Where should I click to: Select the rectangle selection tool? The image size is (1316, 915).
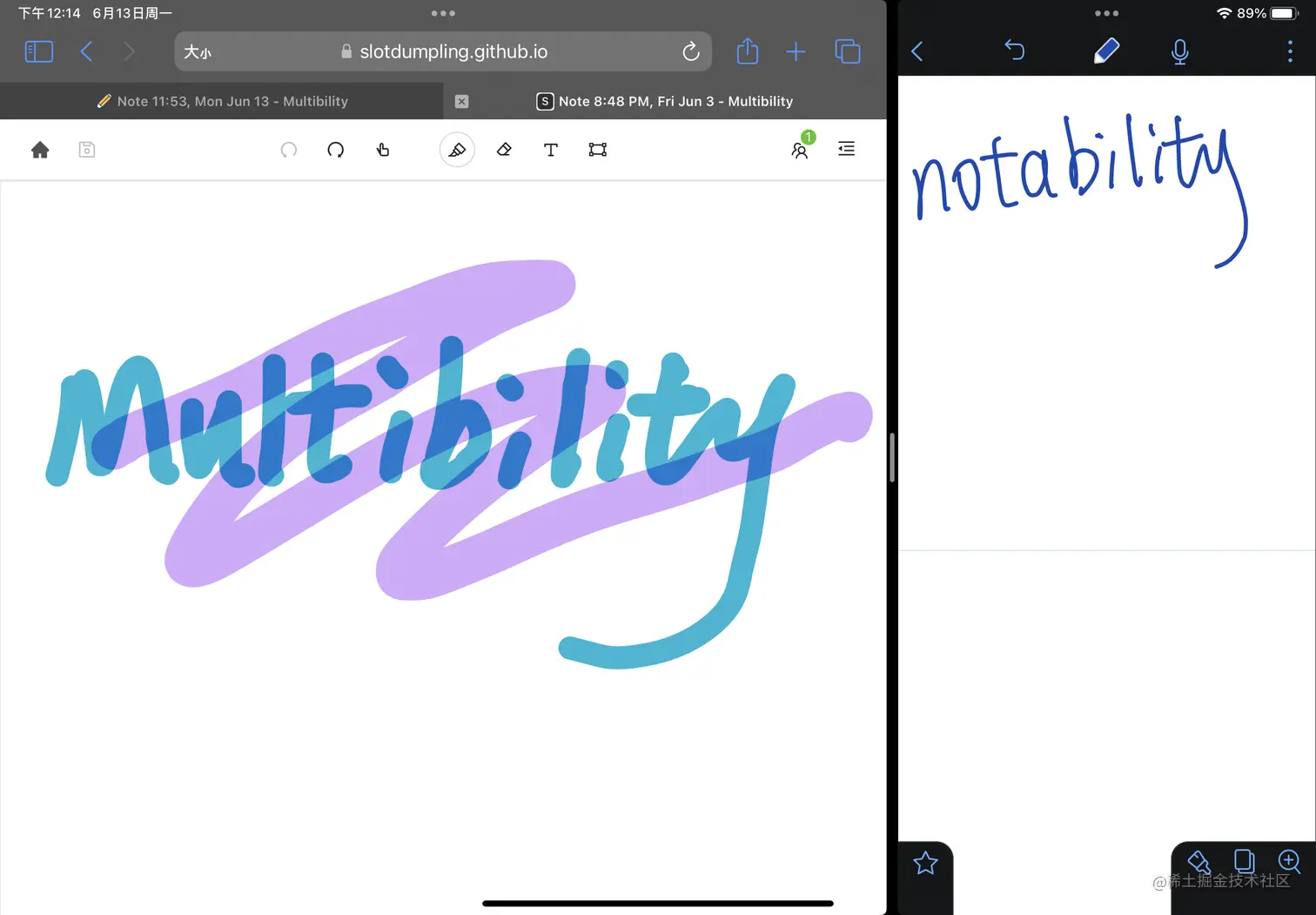[x=598, y=150]
